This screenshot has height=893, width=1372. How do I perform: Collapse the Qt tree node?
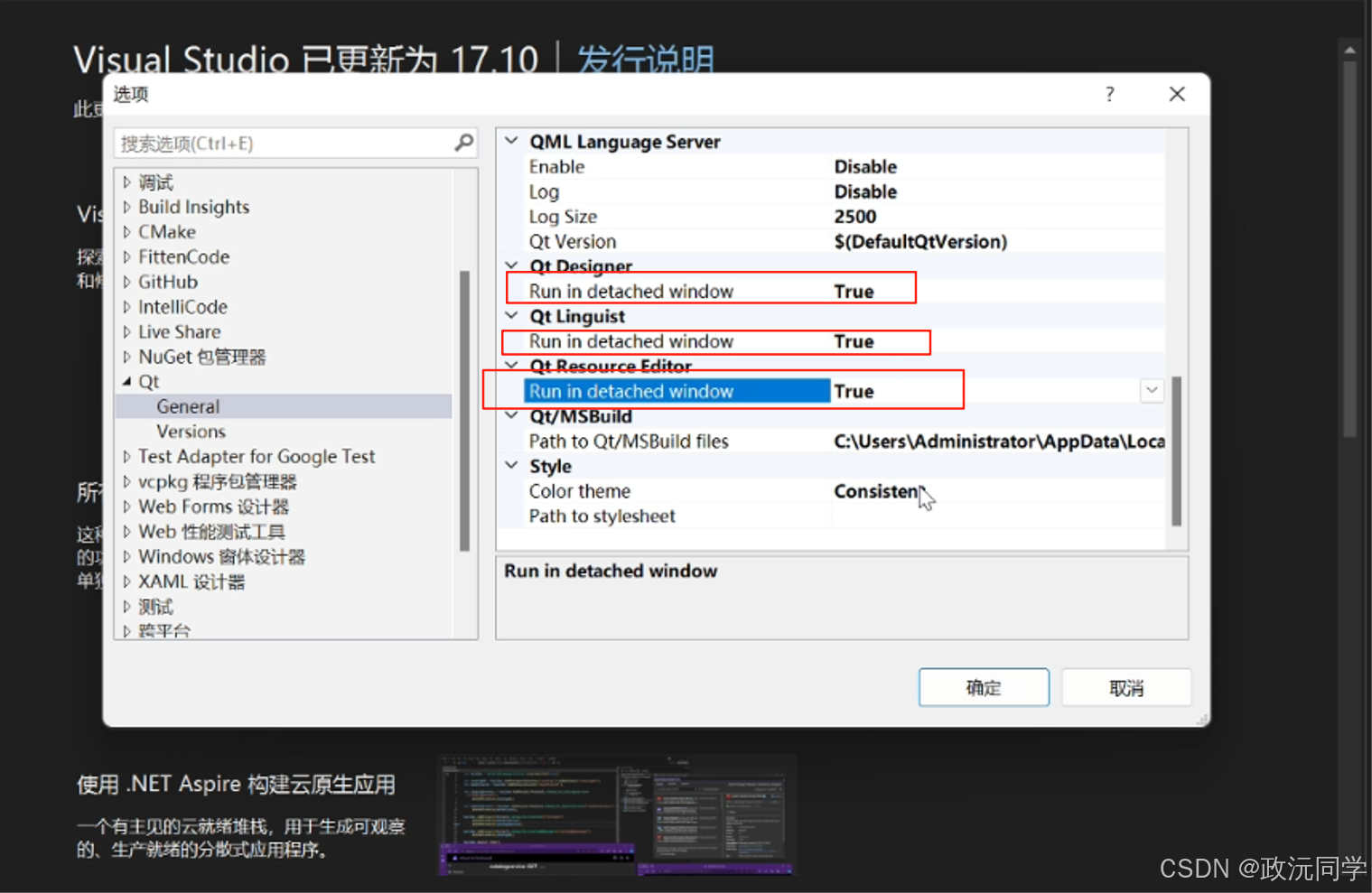pos(126,382)
